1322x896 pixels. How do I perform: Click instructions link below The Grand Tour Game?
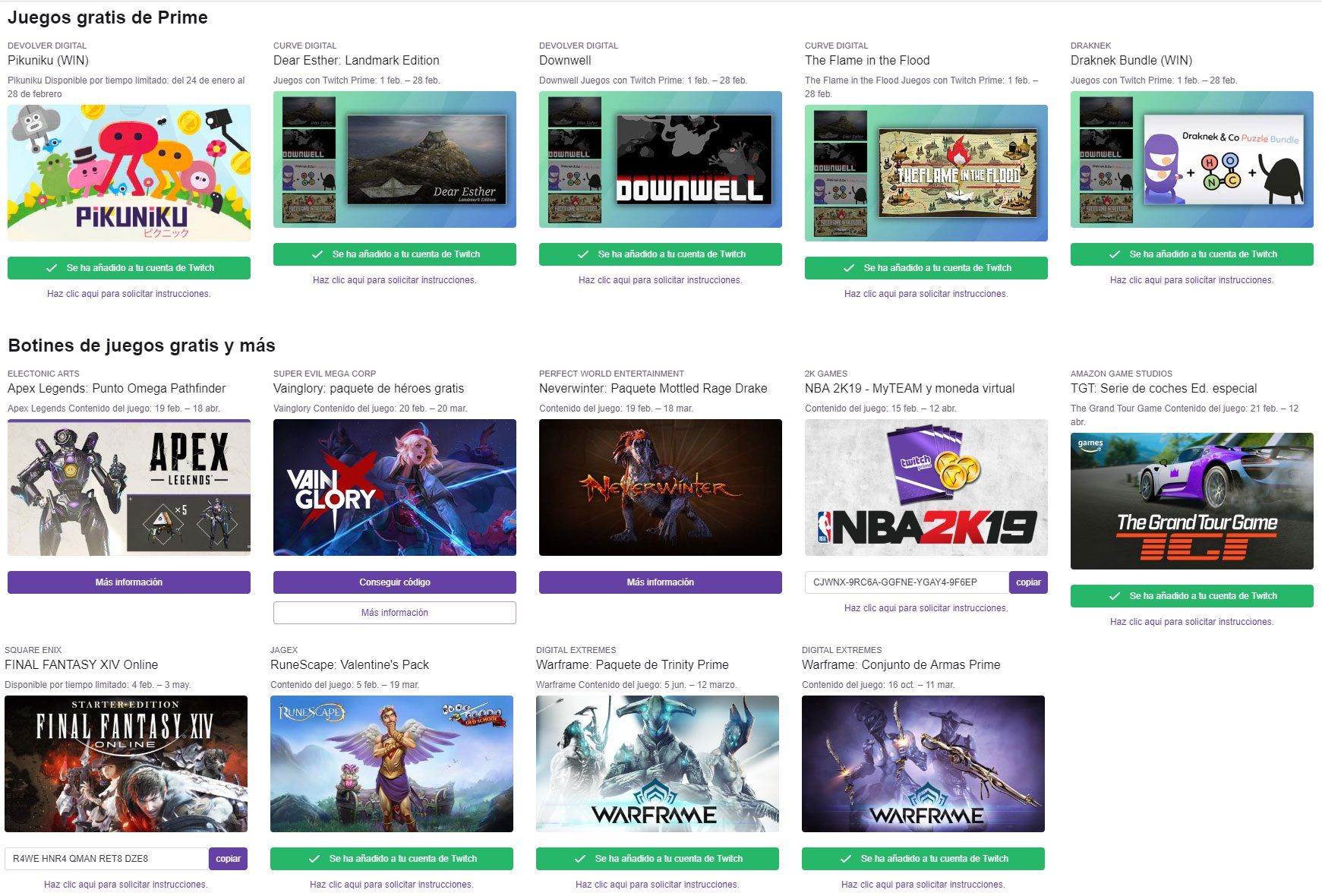tap(1192, 622)
